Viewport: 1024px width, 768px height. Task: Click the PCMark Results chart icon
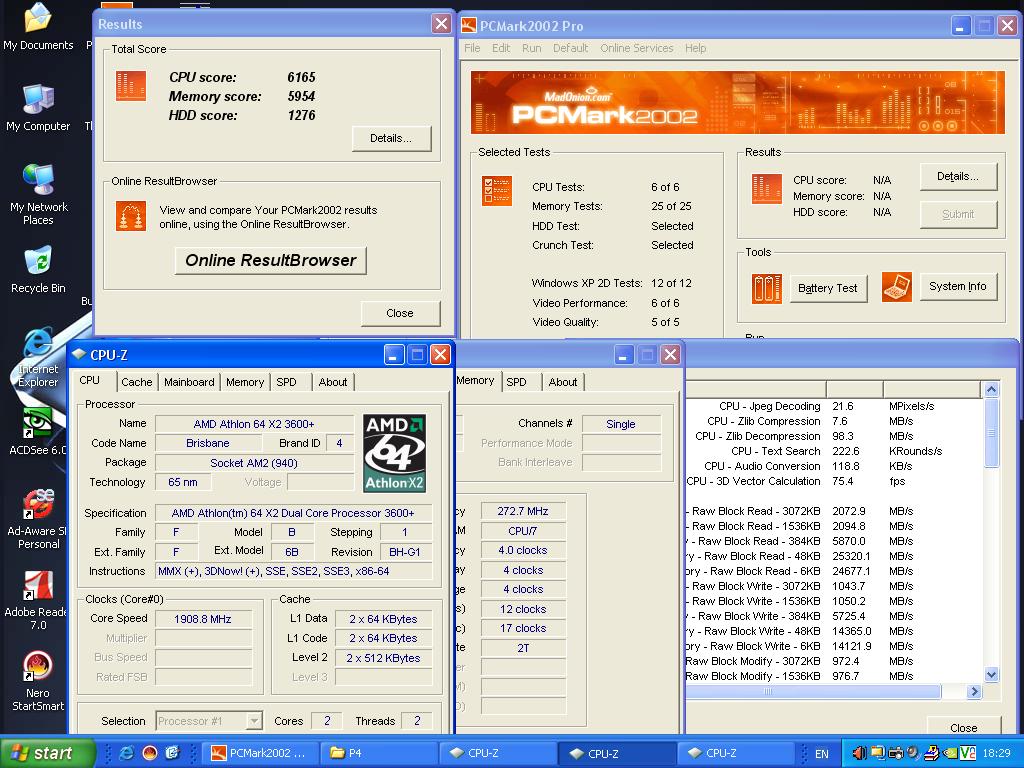point(767,189)
